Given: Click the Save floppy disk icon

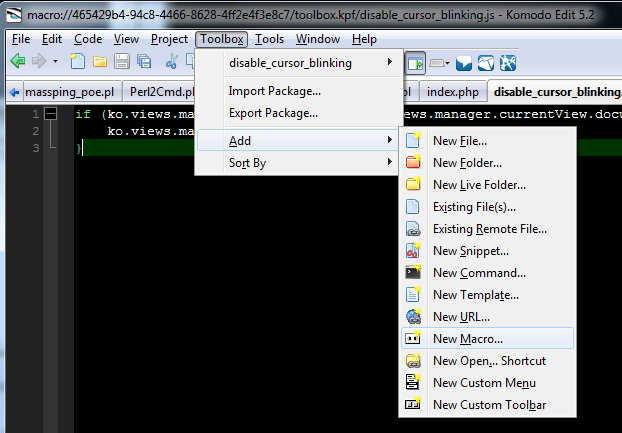Looking at the screenshot, I should pos(122,62).
